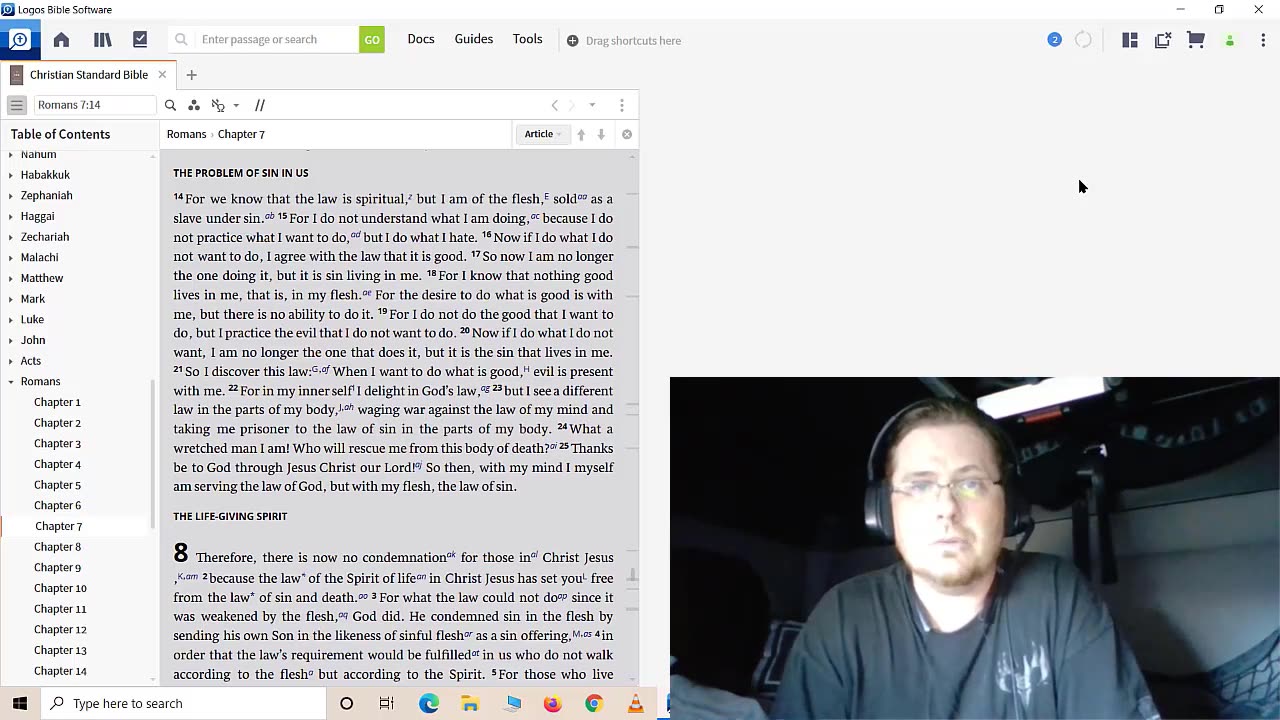The image size is (1280, 720).
Task: Click the add shortcut plus icon
Action: (x=572, y=41)
